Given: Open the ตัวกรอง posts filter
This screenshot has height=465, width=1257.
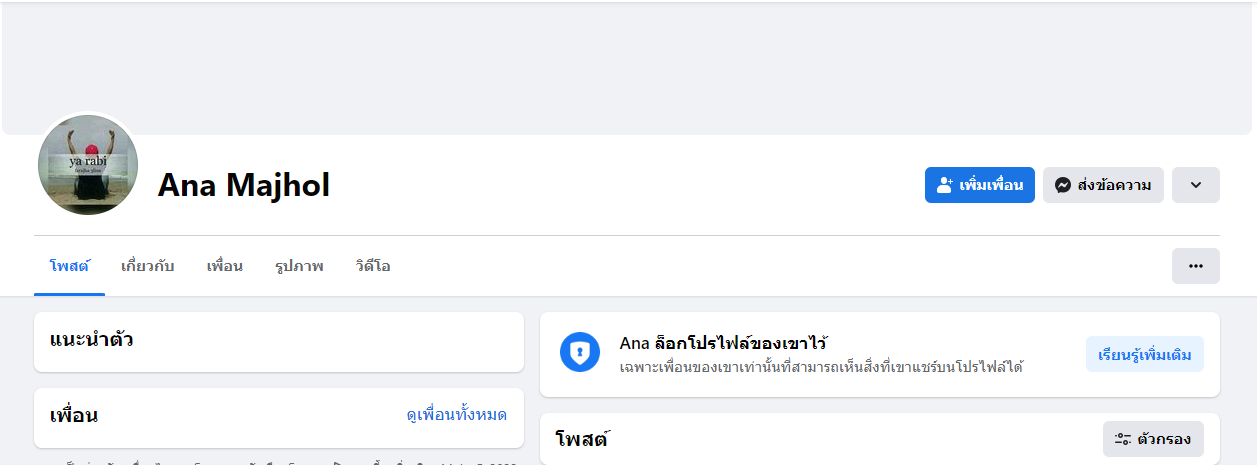Looking at the screenshot, I should (1153, 439).
